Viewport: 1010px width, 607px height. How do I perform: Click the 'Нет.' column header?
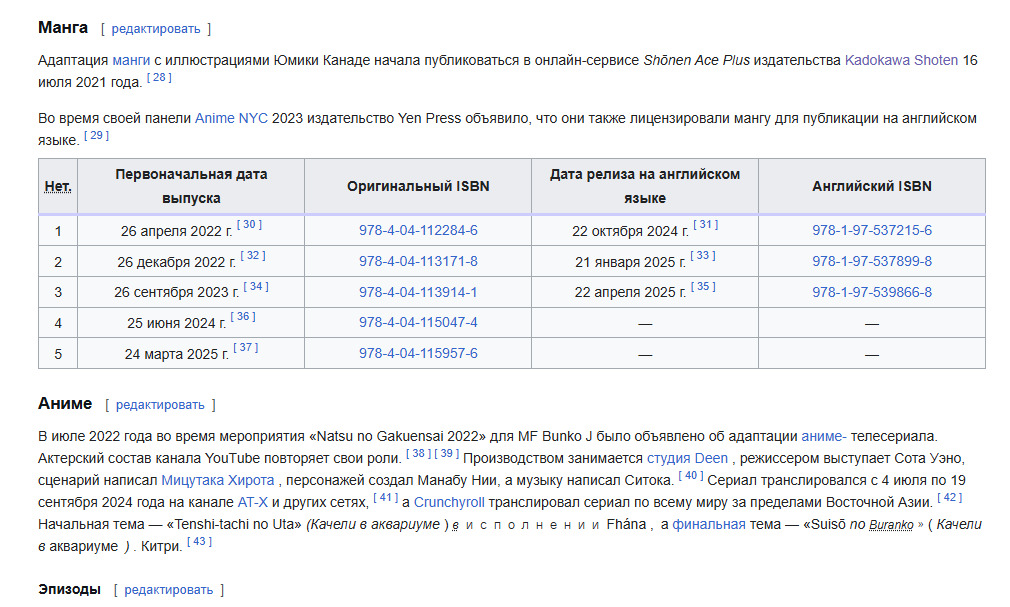coord(58,187)
